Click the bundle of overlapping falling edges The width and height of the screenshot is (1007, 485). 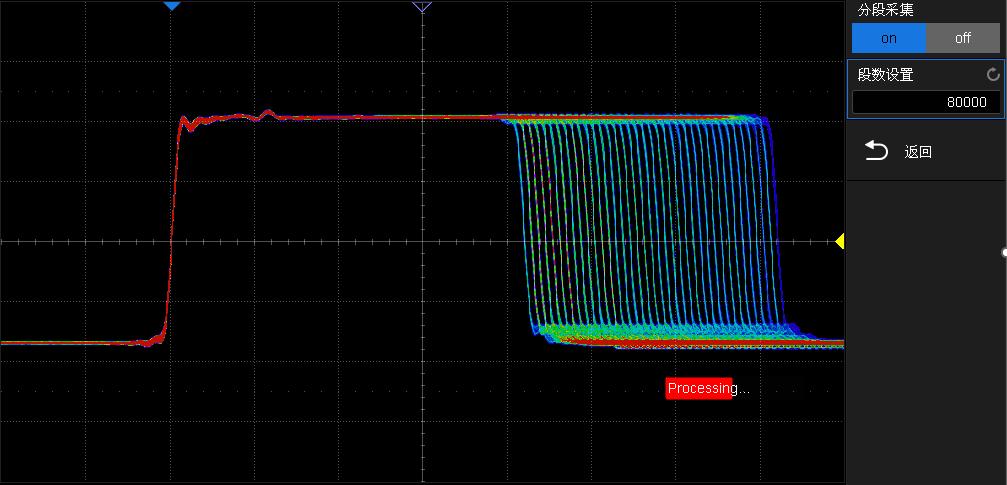pos(650,230)
